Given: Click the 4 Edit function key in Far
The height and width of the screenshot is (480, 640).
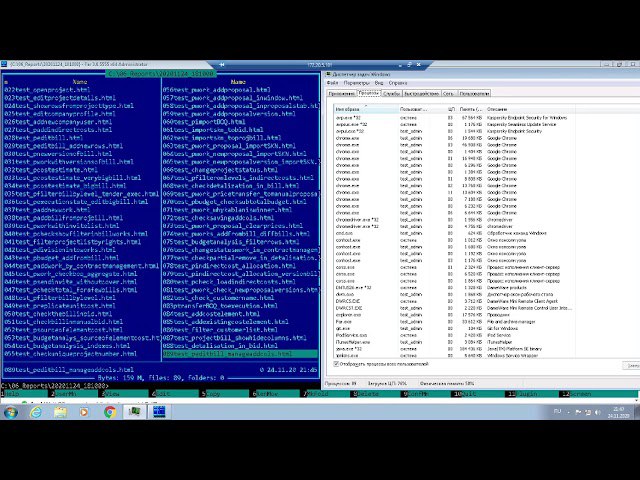Looking at the screenshot, I should pyautogui.click(x=176, y=394).
